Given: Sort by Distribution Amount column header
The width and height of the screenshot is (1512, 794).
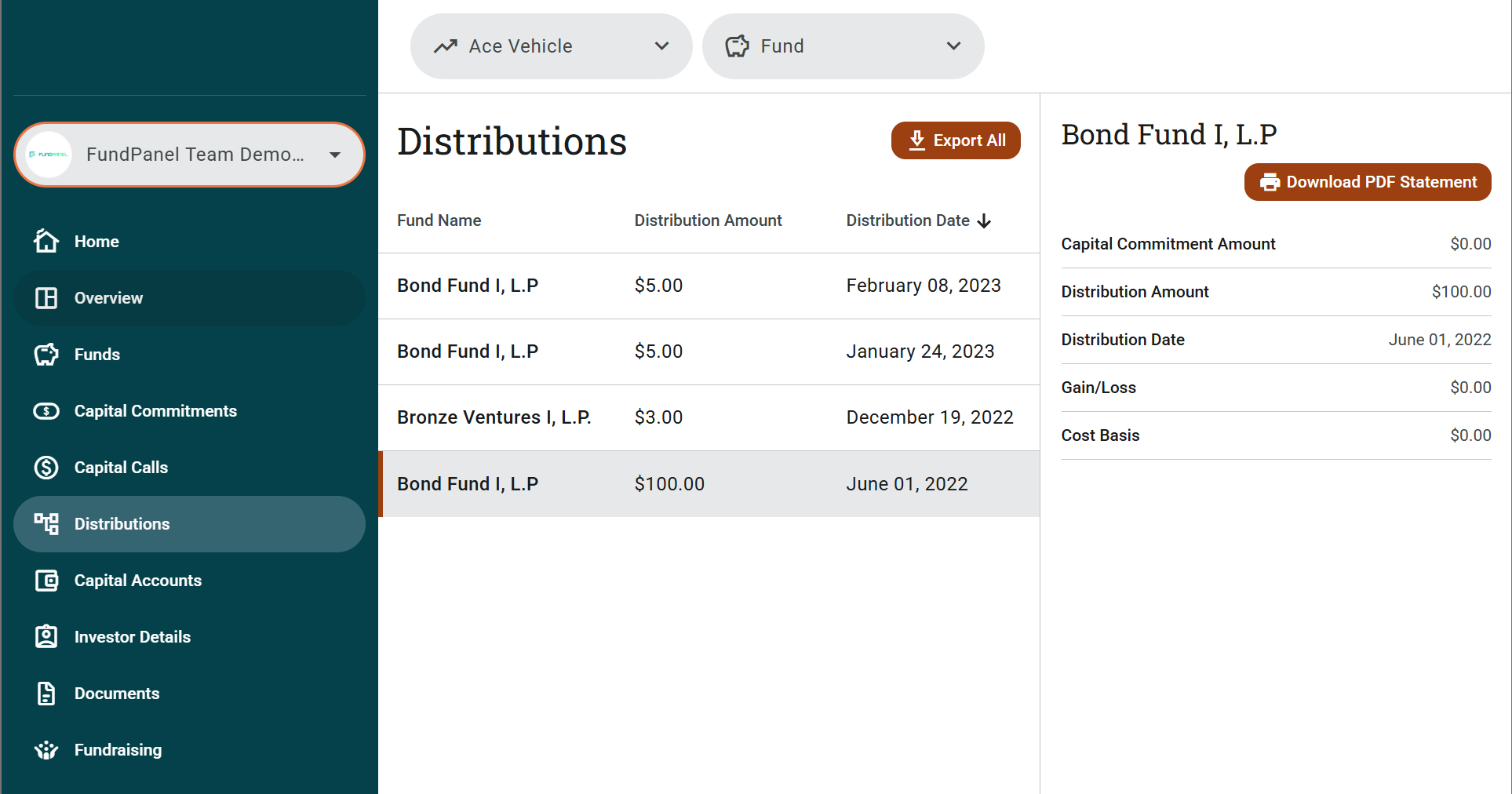Looking at the screenshot, I should [x=708, y=220].
